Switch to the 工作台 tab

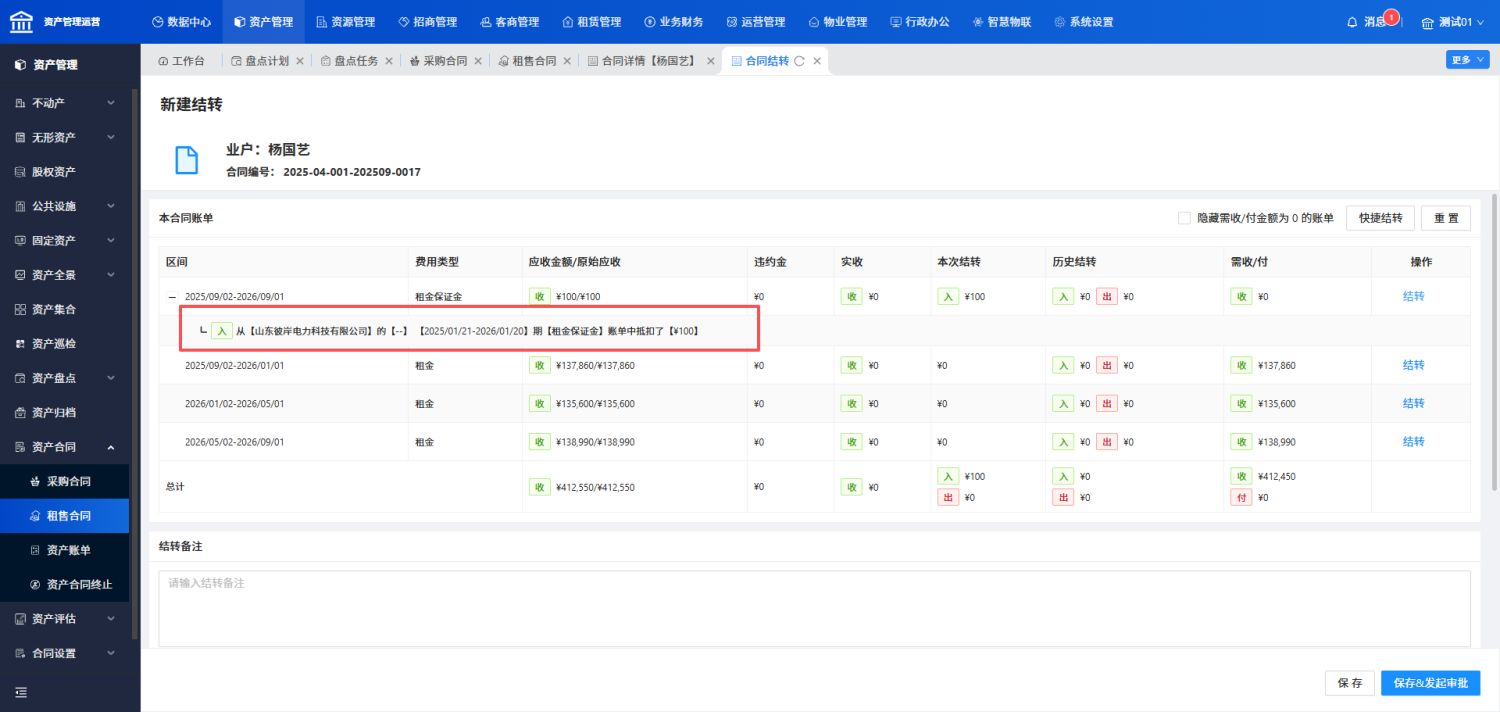[x=181, y=61]
